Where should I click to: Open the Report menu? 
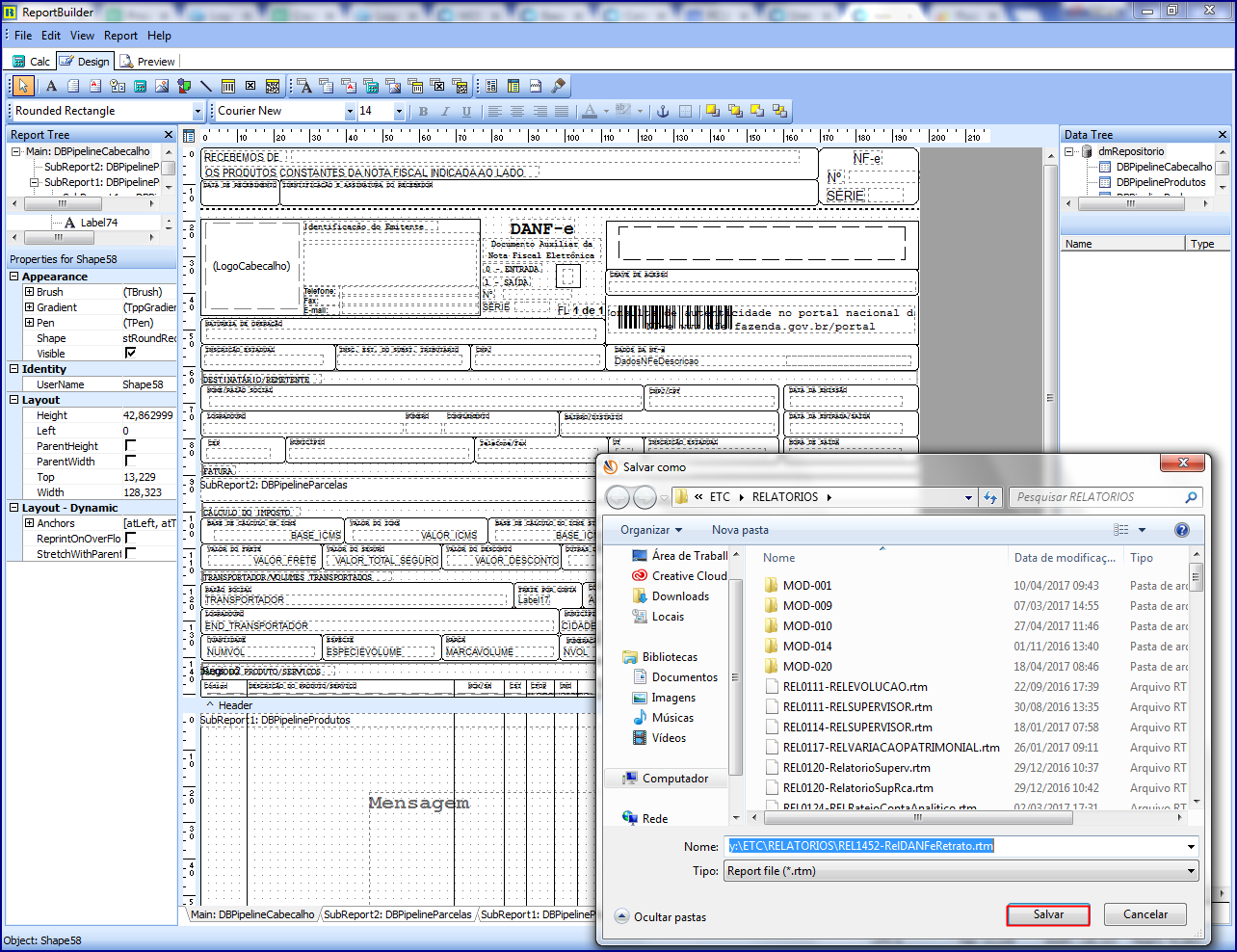tap(120, 36)
